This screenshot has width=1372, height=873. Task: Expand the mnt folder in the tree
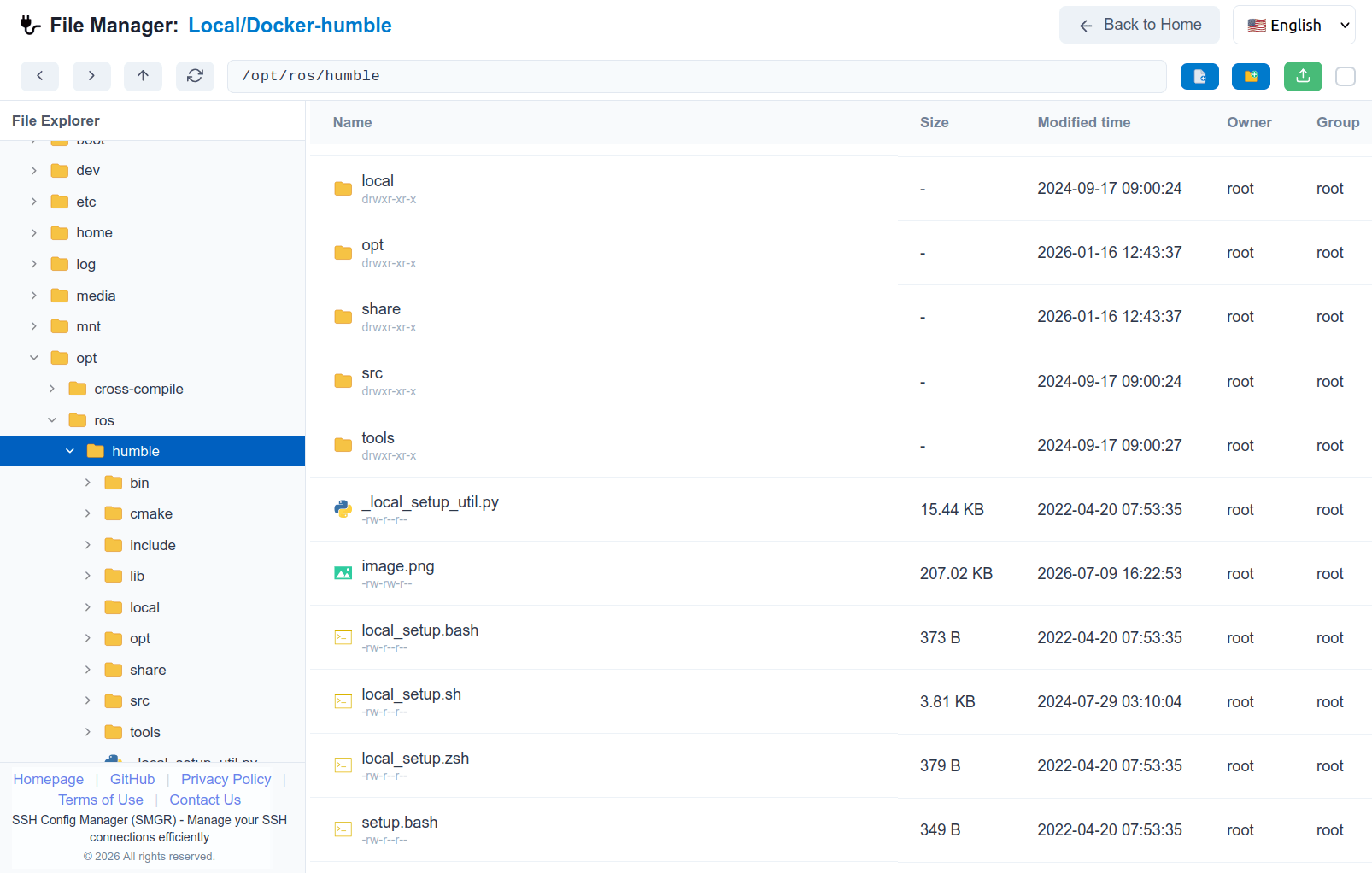34,326
